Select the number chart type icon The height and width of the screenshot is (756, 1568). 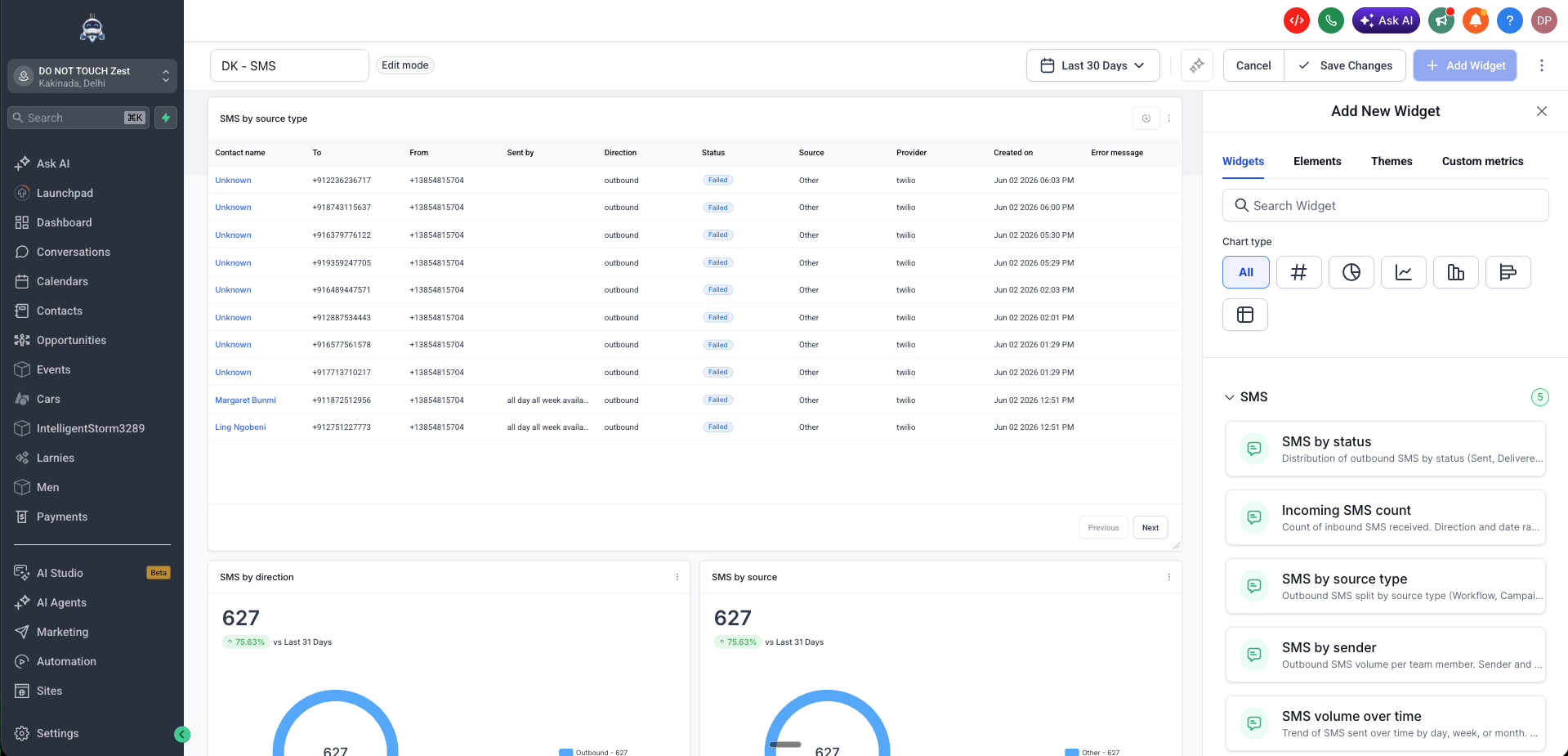(x=1298, y=272)
